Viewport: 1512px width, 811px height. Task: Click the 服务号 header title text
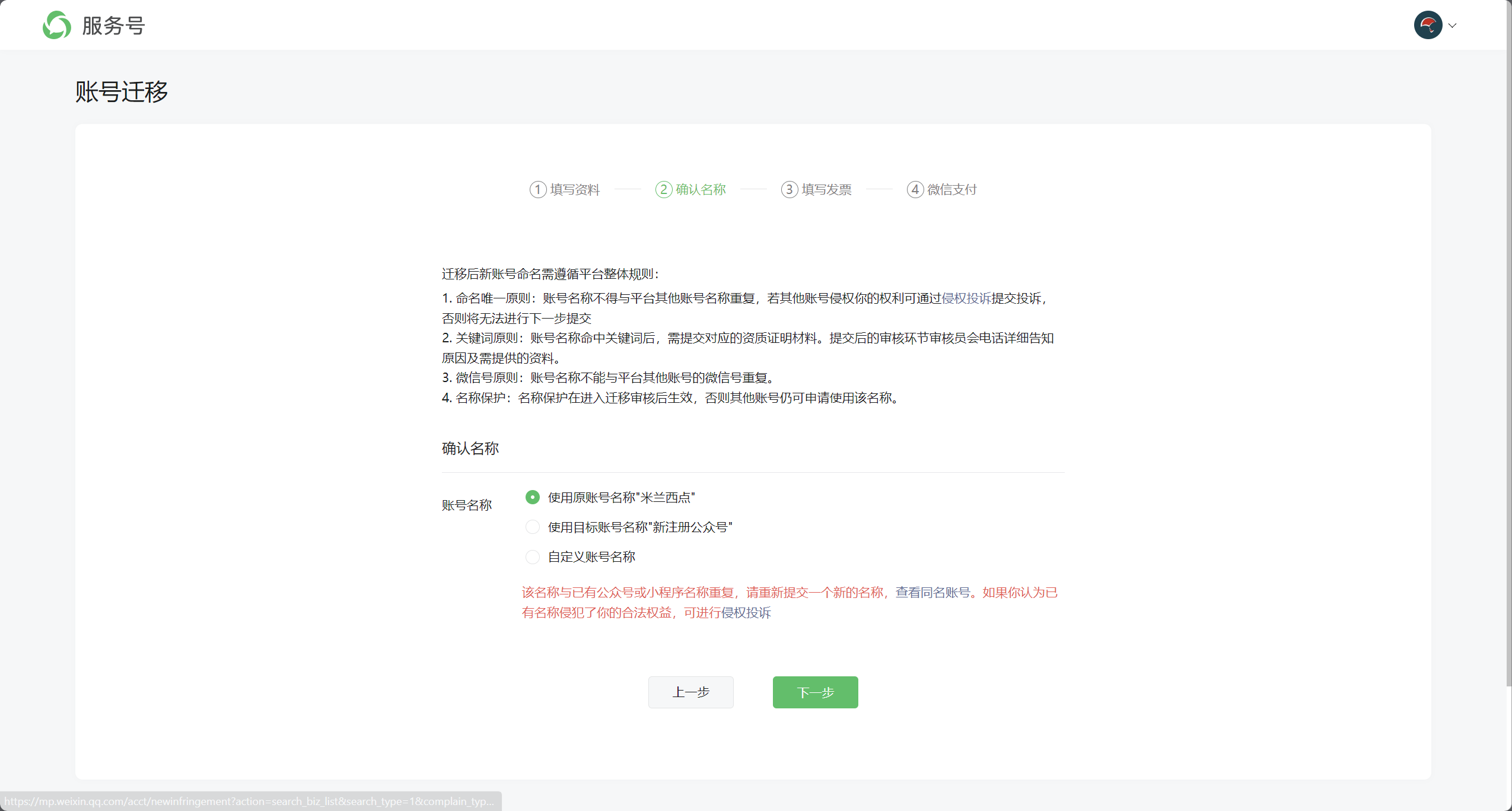(x=113, y=26)
